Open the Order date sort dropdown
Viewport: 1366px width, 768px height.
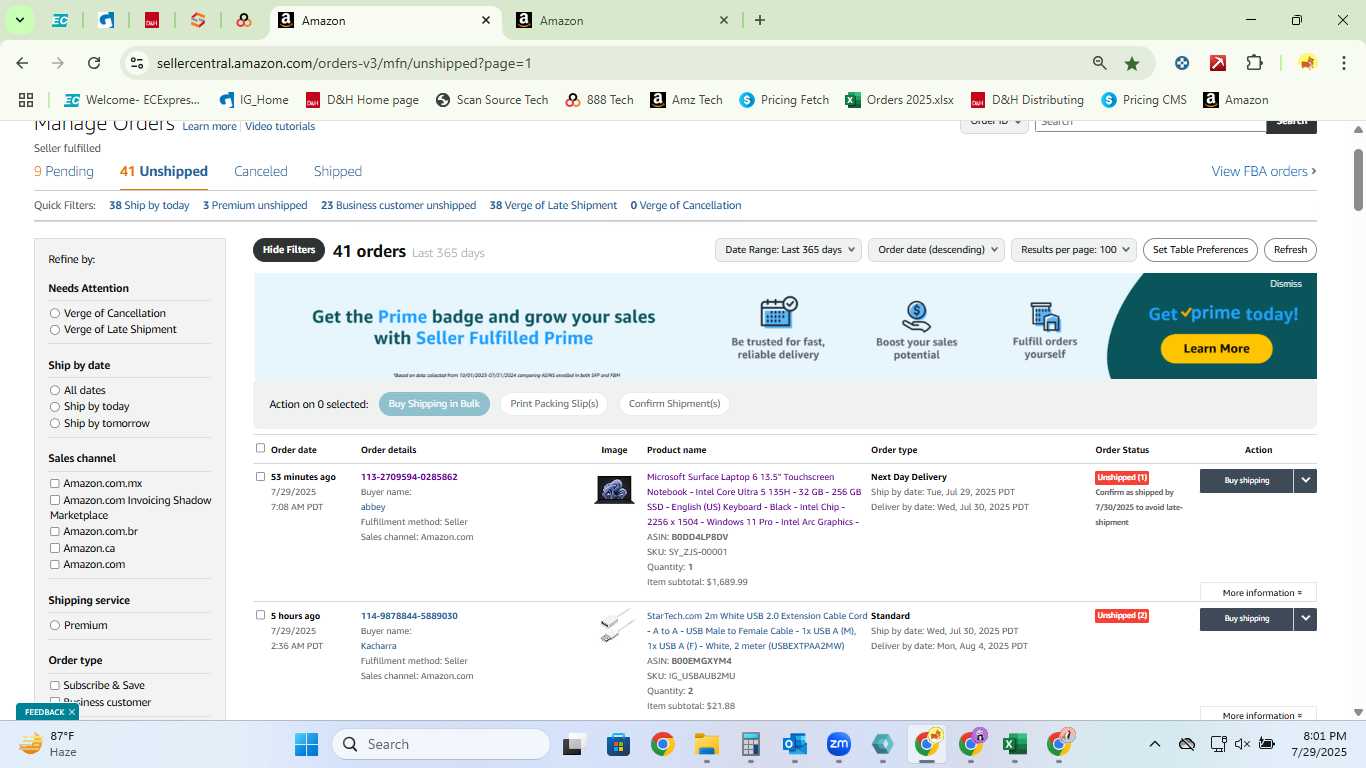click(937, 250)
